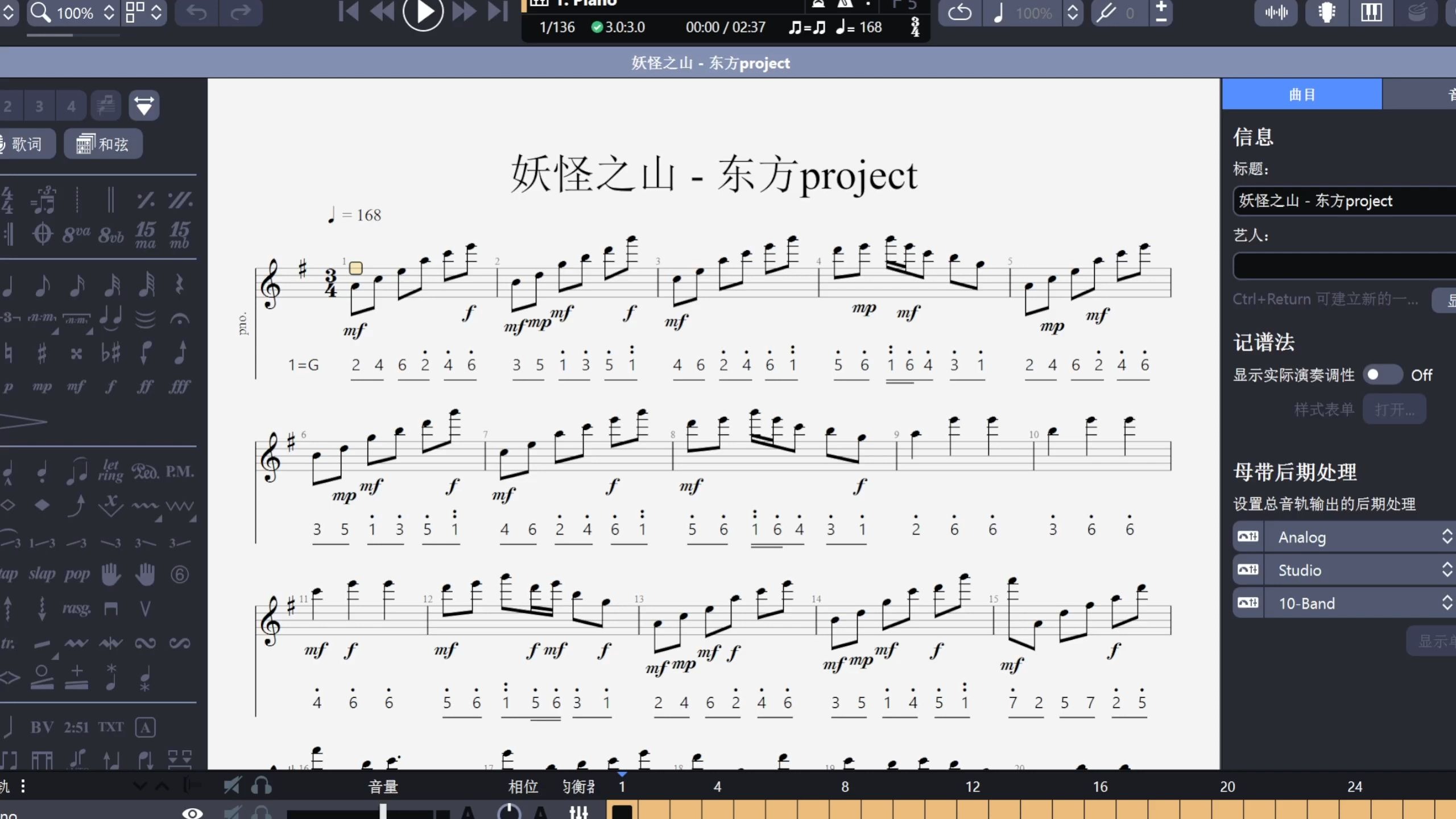Click the 标题 title input field
The image size is (1456, 819).
1342,201
